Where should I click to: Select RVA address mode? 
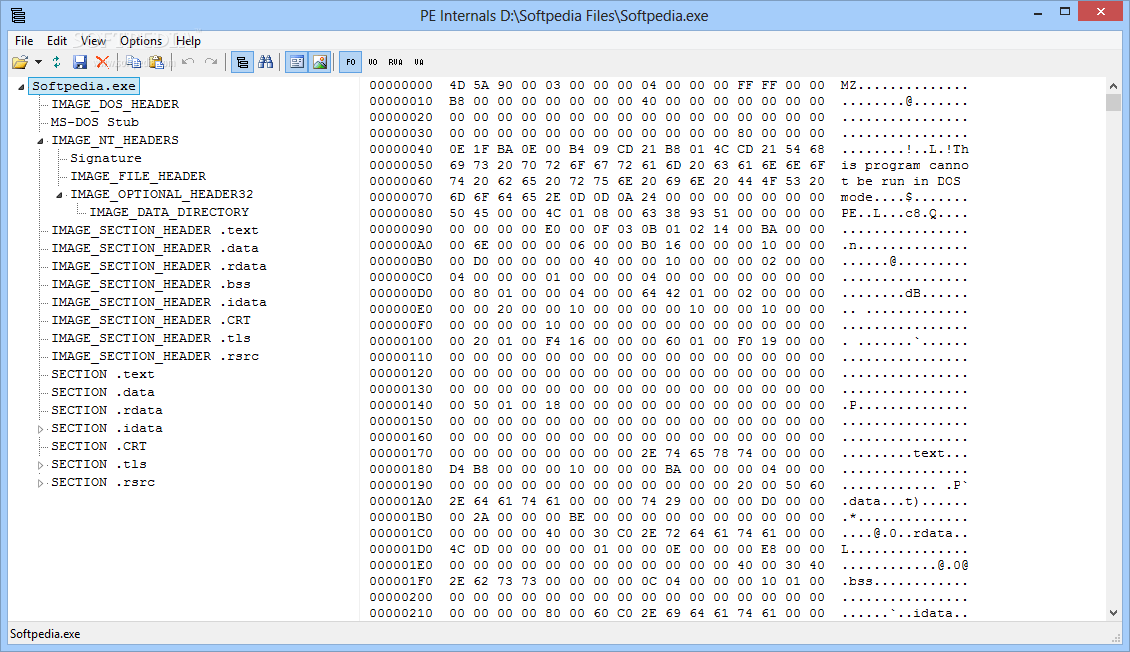(x=396, y=63)
